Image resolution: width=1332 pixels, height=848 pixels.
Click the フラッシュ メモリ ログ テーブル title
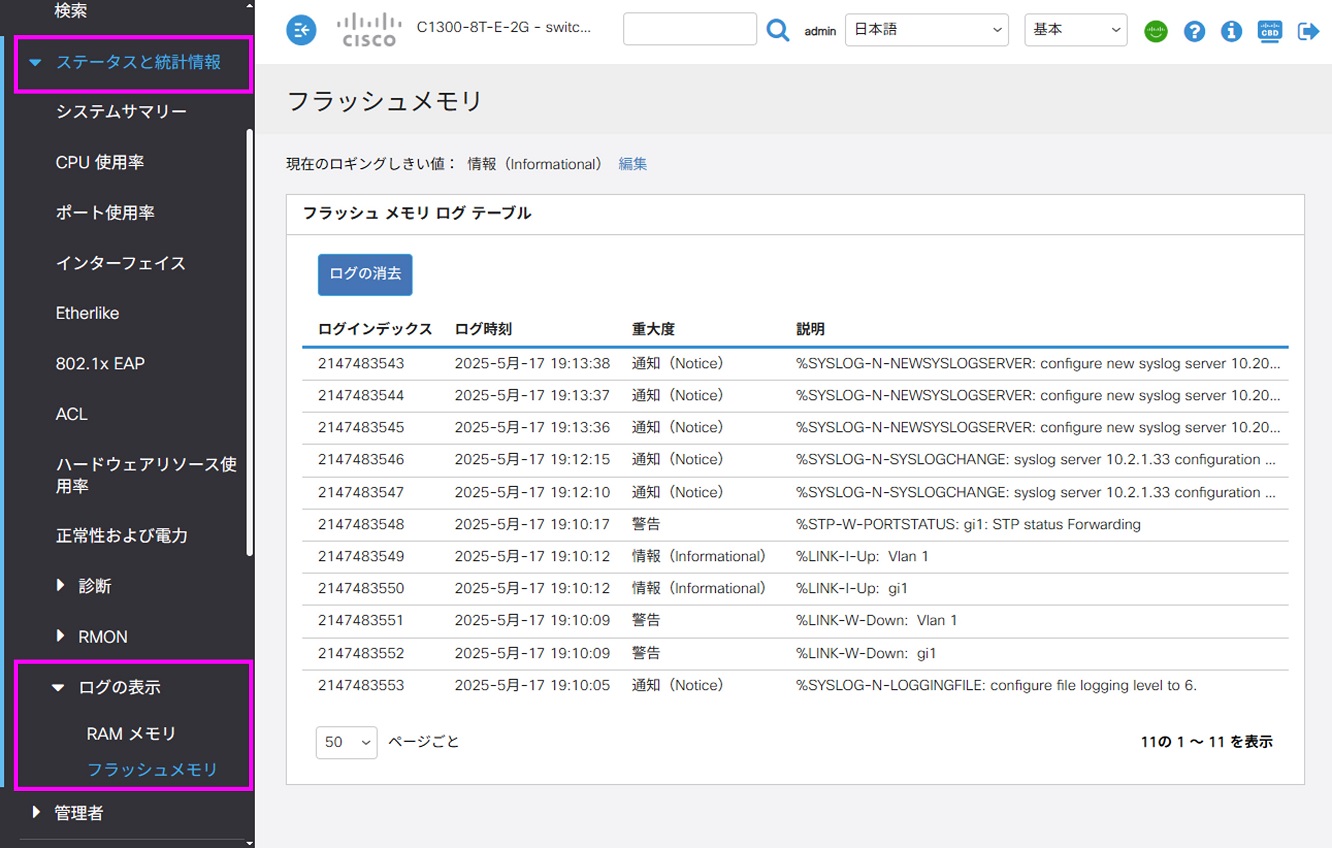tap(417, 213)
